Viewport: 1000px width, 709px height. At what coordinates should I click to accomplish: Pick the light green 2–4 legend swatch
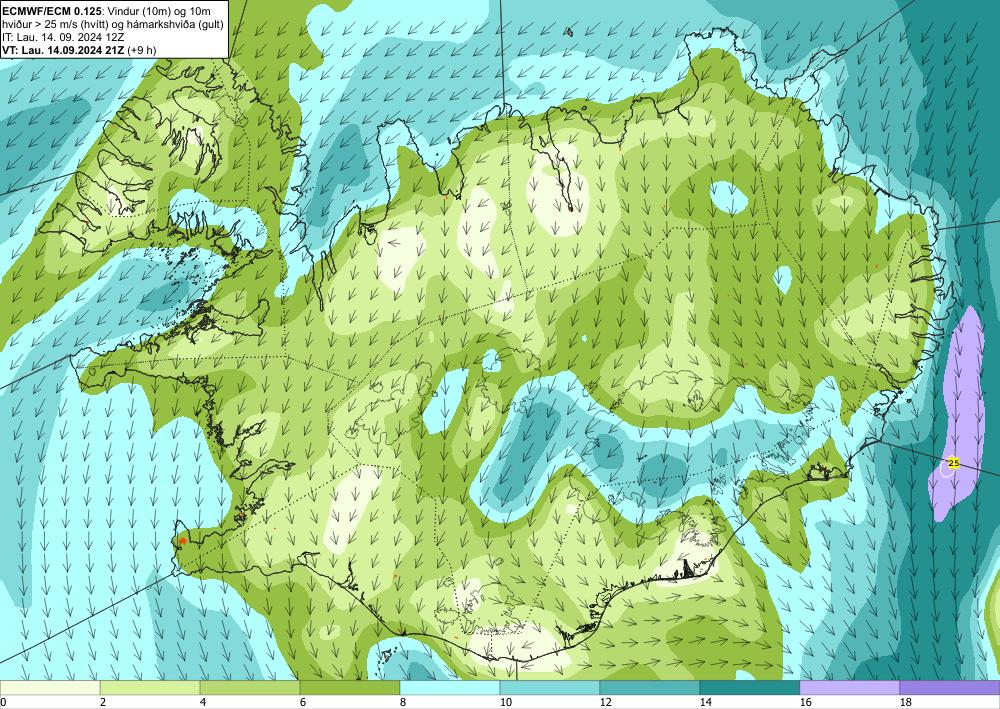click(x=150, y=688)
